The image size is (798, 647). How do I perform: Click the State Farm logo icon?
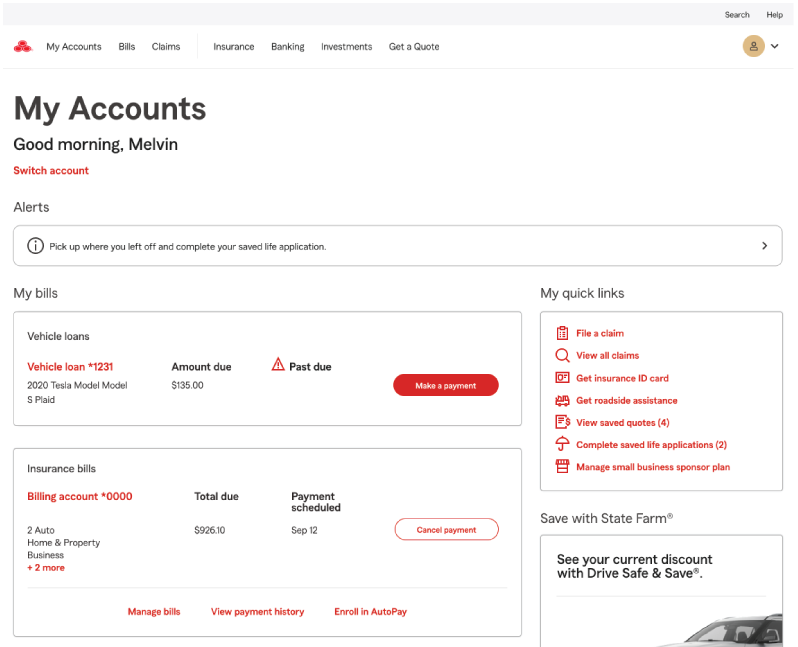[22, 46]
